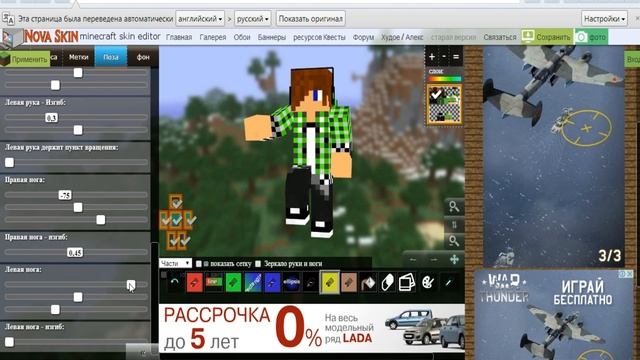
Task: Select the line drawing tool
Action: pos(213,282)
